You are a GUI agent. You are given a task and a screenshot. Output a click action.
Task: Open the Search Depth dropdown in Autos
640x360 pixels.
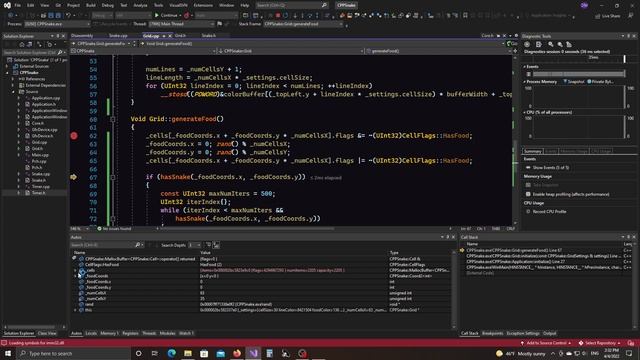[194, 245]
